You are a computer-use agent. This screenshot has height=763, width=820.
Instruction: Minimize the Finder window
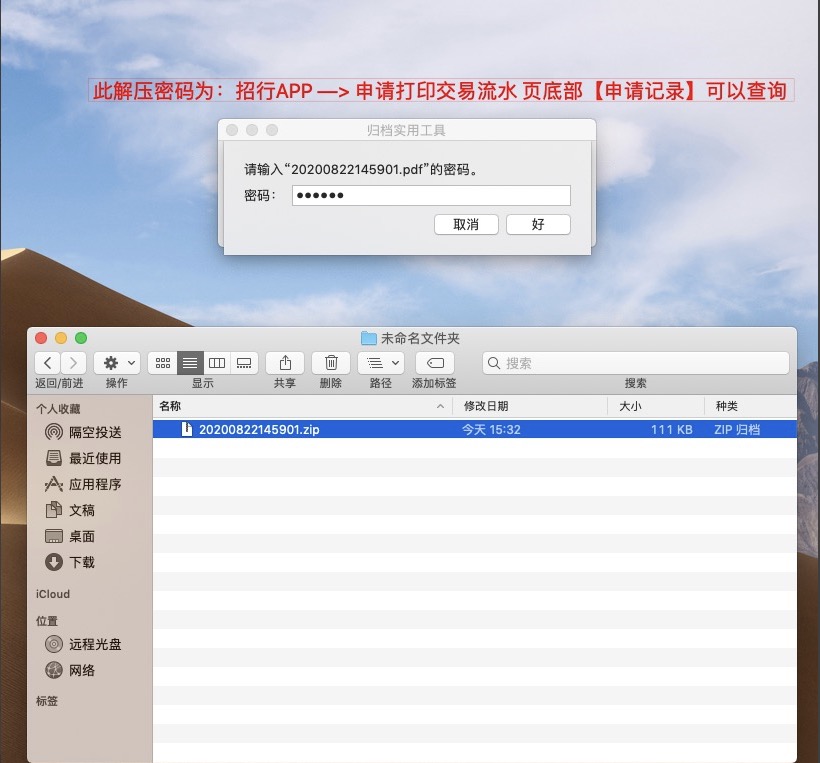(61, 338)
